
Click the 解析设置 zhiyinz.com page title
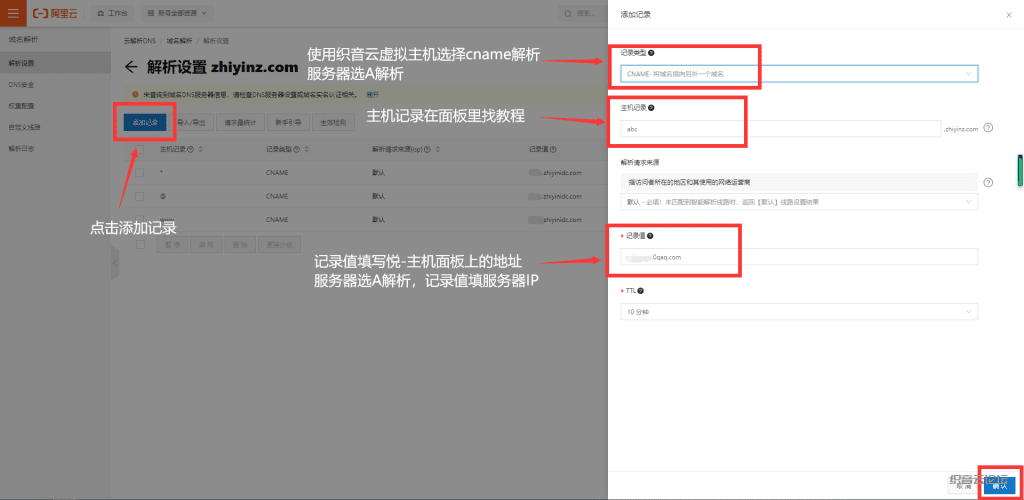223,67
